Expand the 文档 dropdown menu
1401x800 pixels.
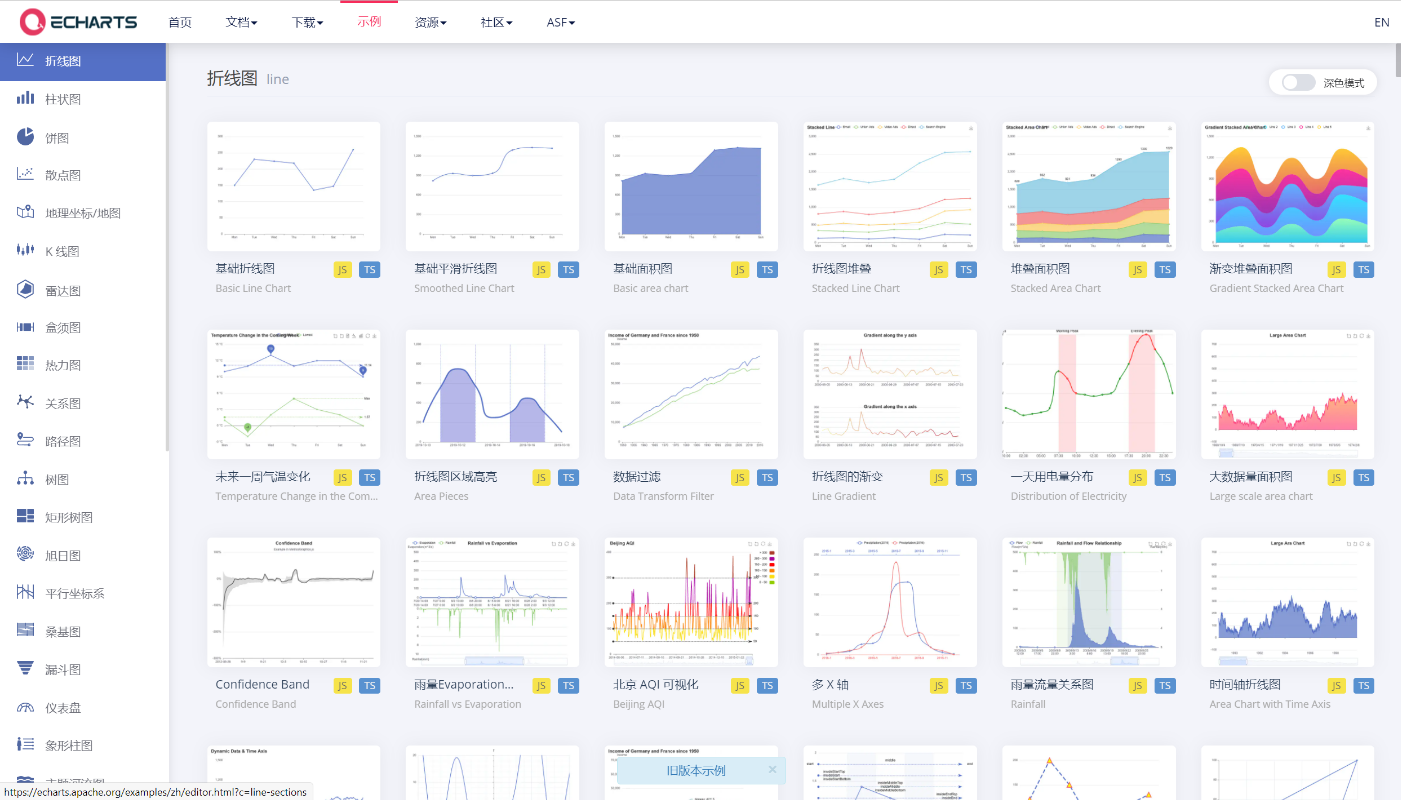coord(241,22)
